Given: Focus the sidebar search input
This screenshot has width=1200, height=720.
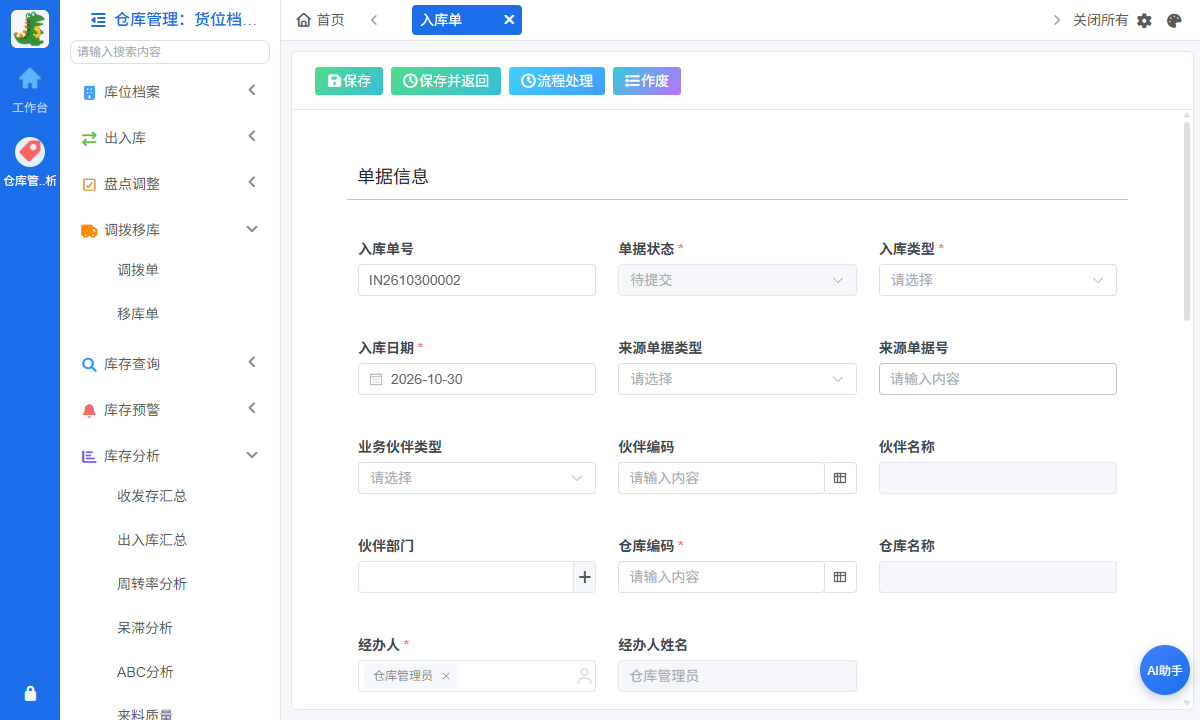Looking at the screenshot, I should tap(170, 52).
